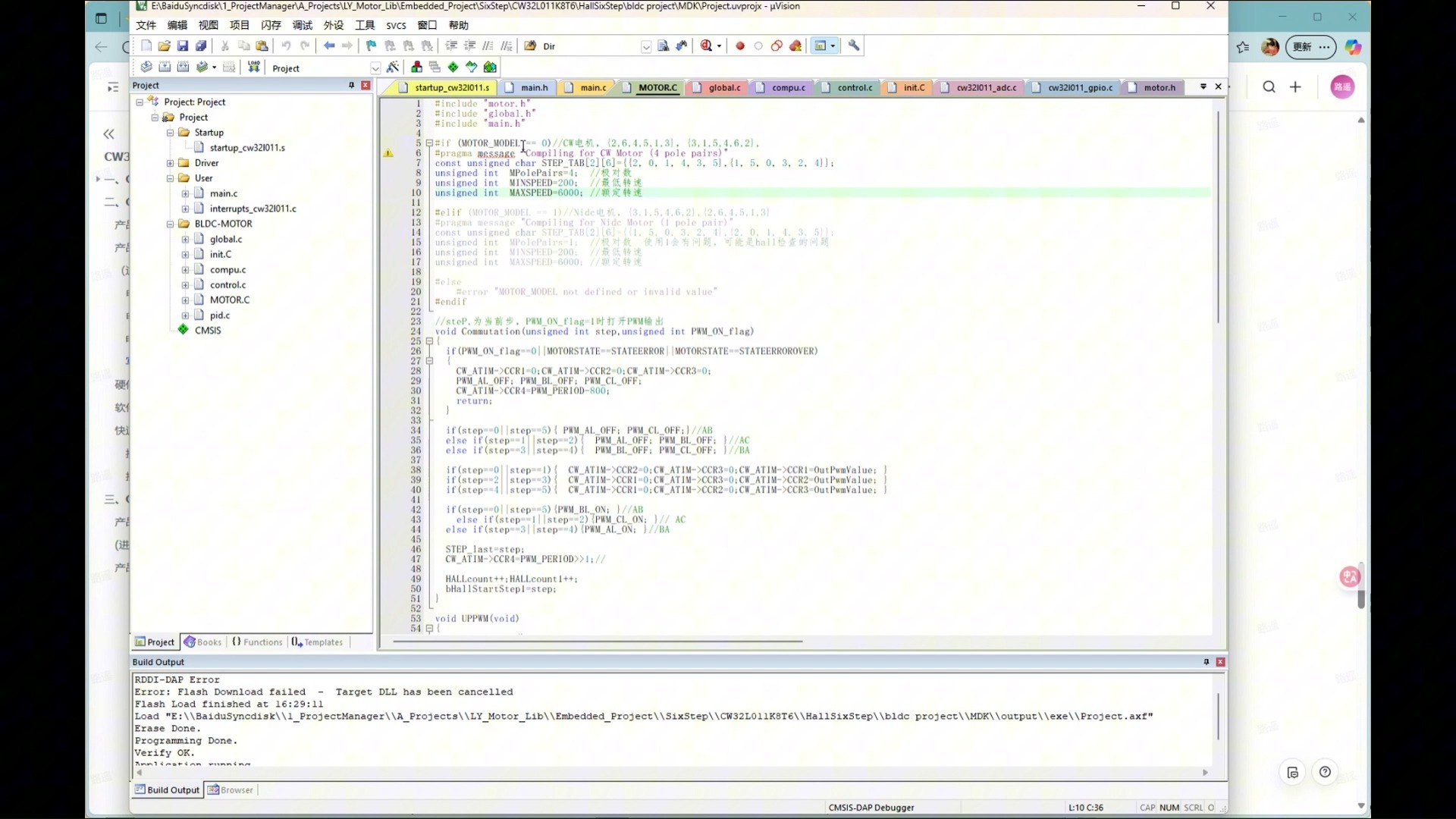Click the warning marker beside line 6
The width and height of the screenshot is (1456, 819).
(388, 153)
